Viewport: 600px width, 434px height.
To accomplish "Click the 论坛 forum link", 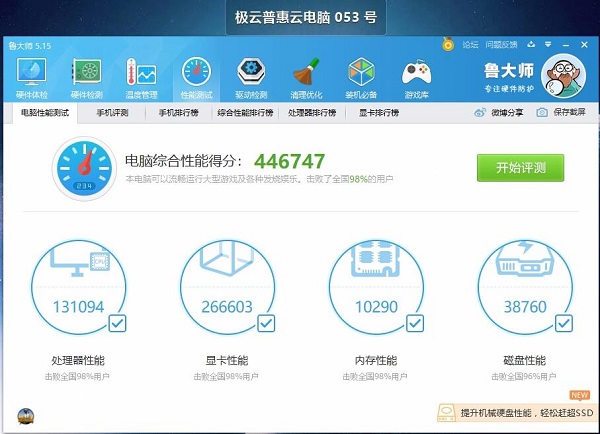I will [470, 45].
